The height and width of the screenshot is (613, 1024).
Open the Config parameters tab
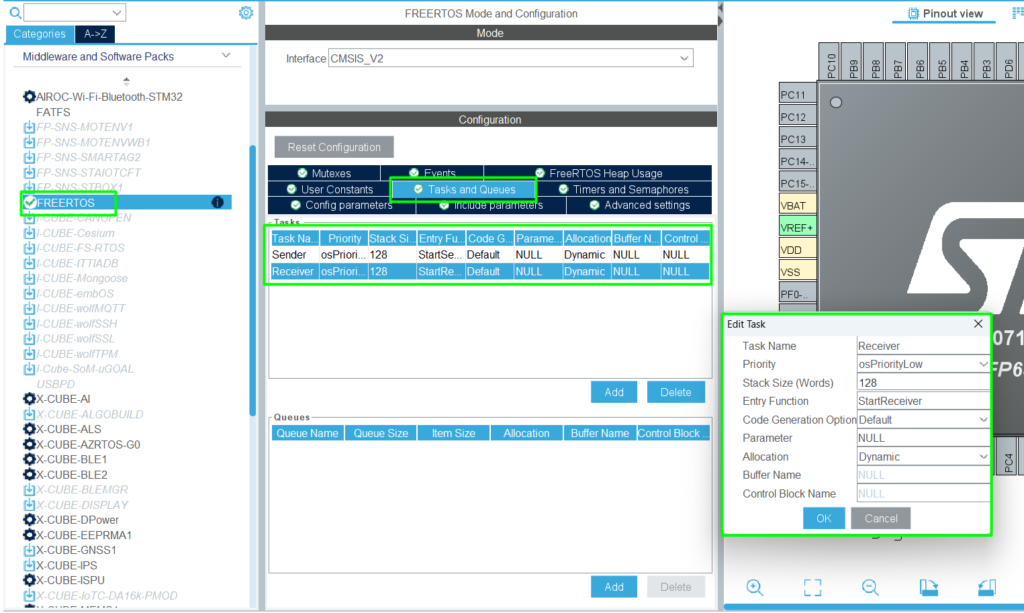point(340,205)
